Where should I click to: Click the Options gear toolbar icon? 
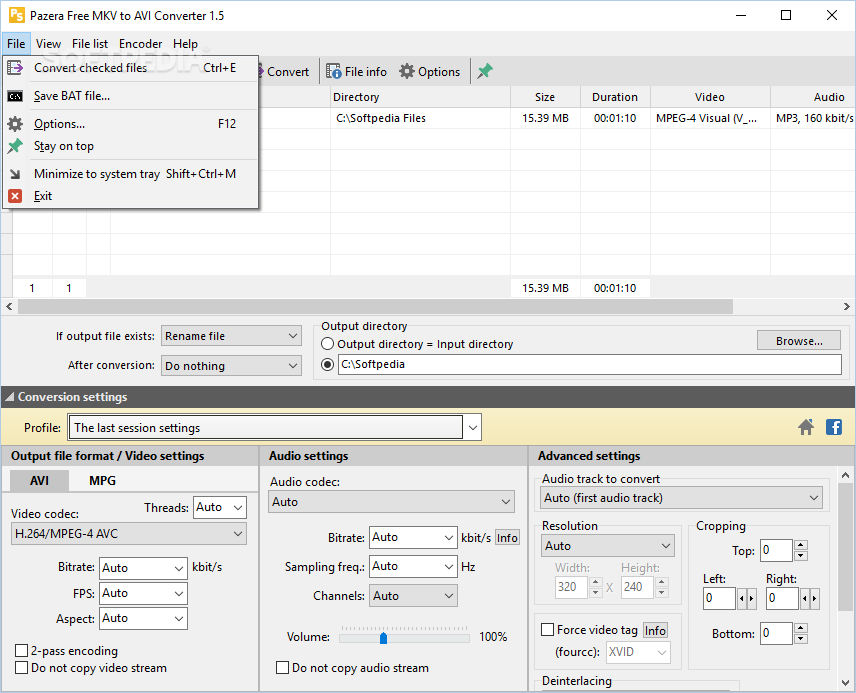(407, 72)
